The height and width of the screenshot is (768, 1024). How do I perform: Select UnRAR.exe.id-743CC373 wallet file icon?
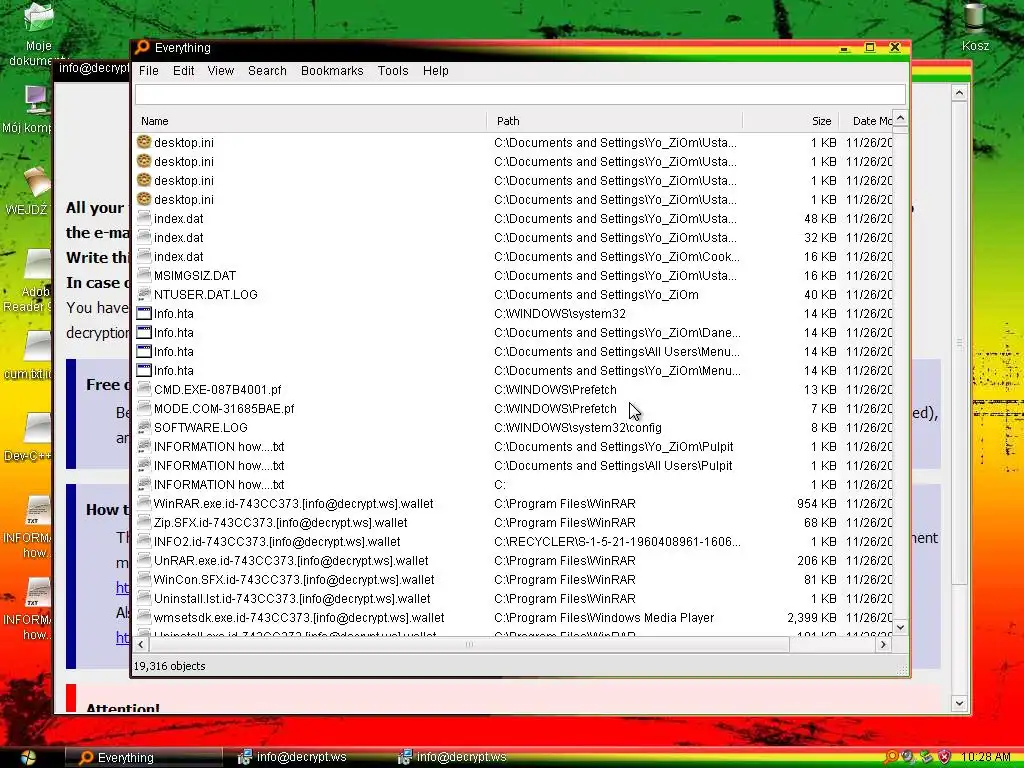[144, 560]
